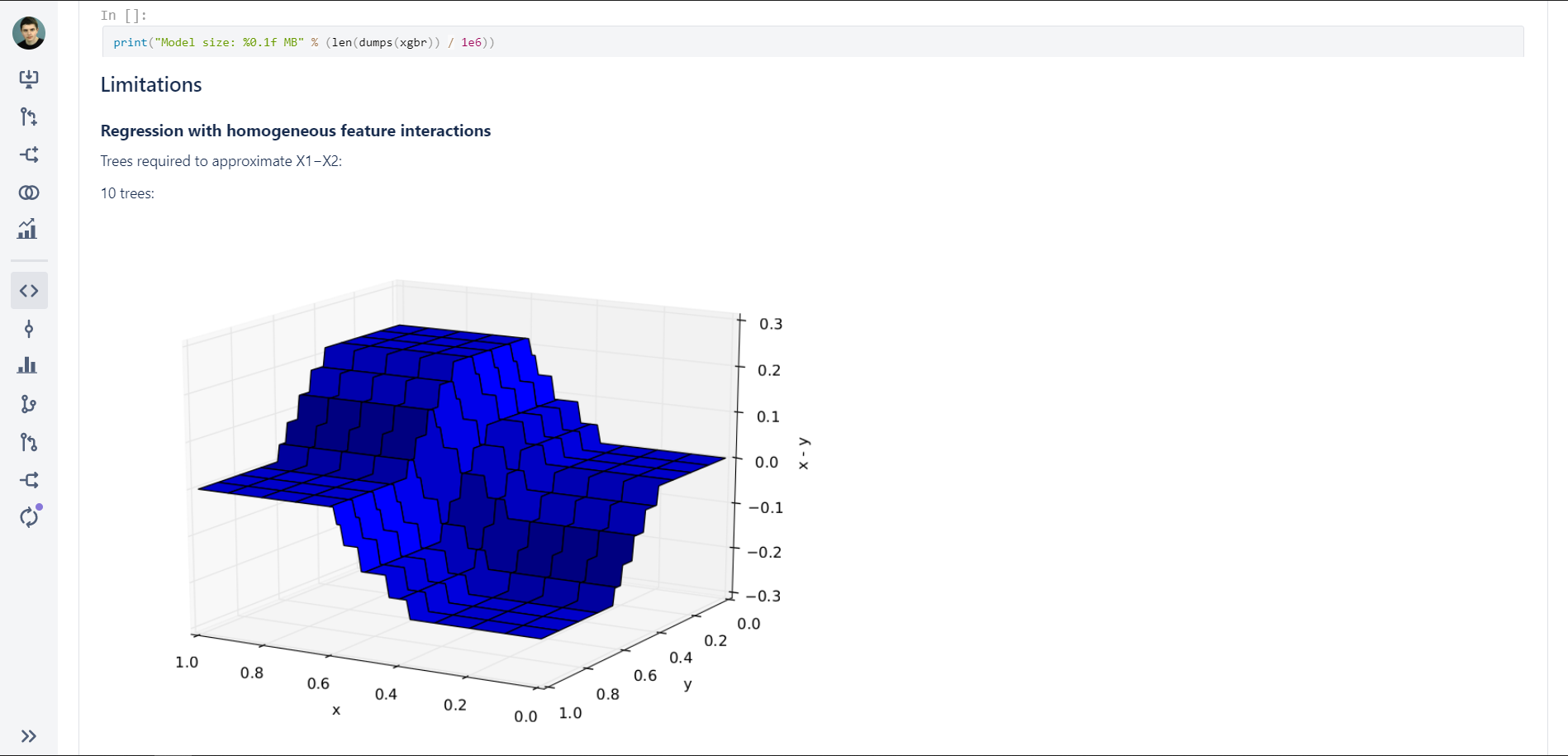Click the user avatar in the sidebar
The height and width of the screenshot is (756, 1568).
tap(29, 33)
